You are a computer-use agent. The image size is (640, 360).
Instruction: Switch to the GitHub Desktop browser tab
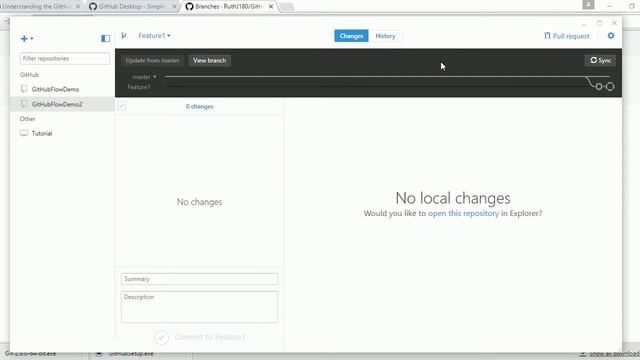pos(133,7)
